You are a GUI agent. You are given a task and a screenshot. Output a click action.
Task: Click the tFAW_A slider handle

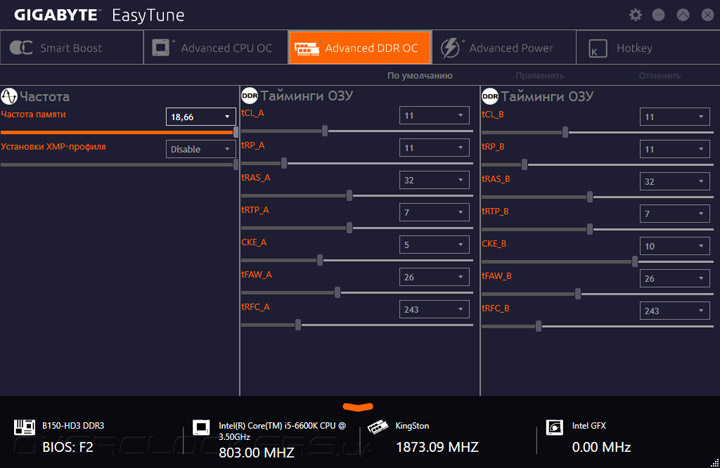[338, 293]
